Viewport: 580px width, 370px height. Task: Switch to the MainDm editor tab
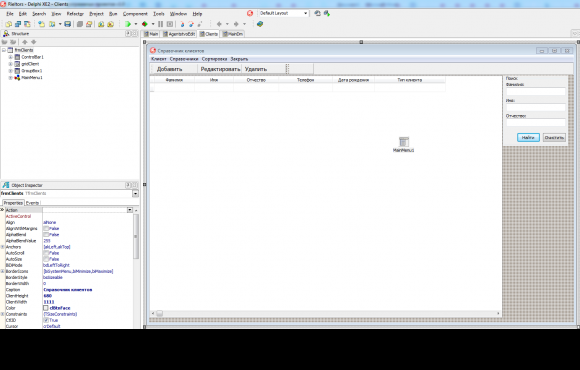(x=233, y=34)
